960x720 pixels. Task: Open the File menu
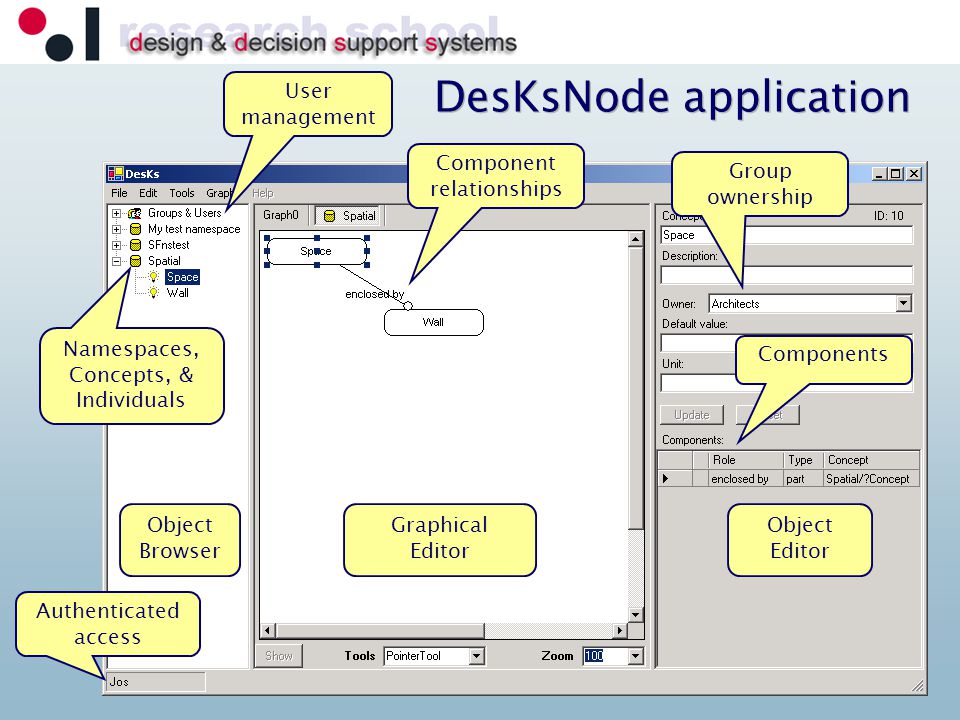pyautogui.click(x=119, y=193)
